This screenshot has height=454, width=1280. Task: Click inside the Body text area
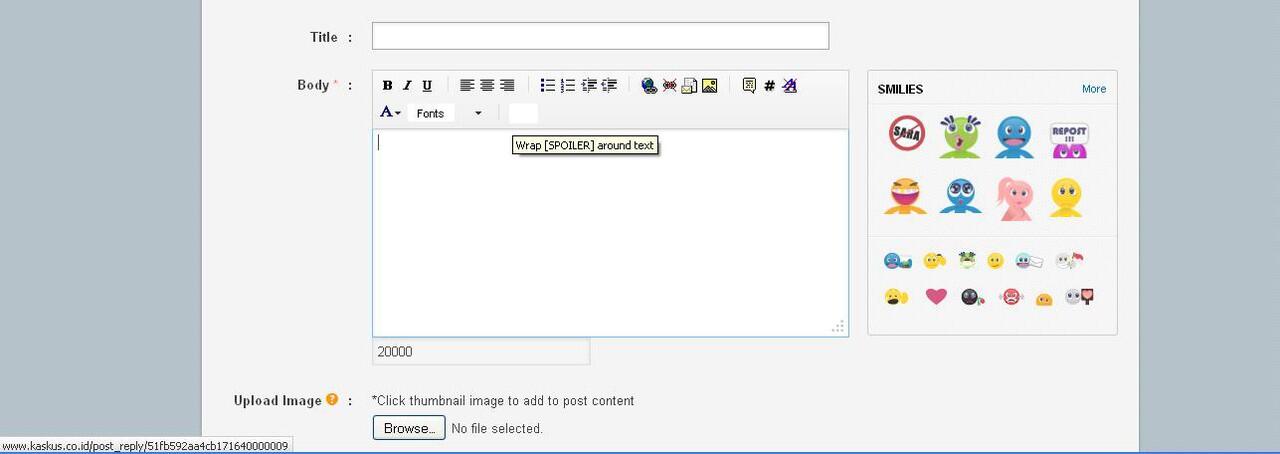click(610, 232)
